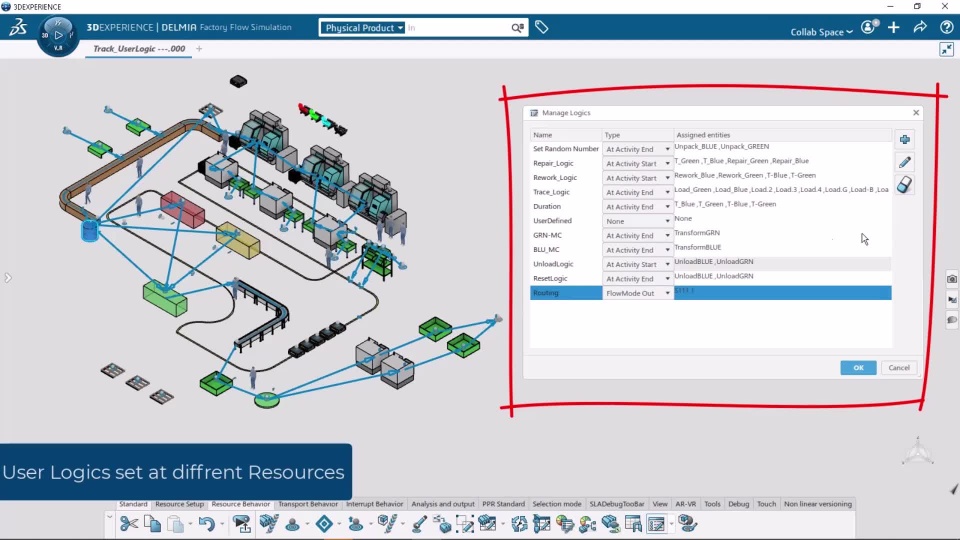Click the expand view icon below the top bar
Image resolution: width=960 pixels, height=540 pixels.
pos(947,50)
